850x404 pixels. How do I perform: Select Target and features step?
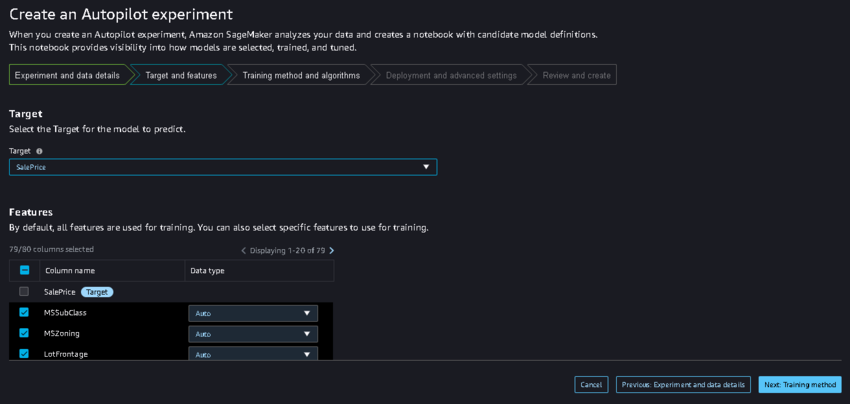(x=181, y=75)
